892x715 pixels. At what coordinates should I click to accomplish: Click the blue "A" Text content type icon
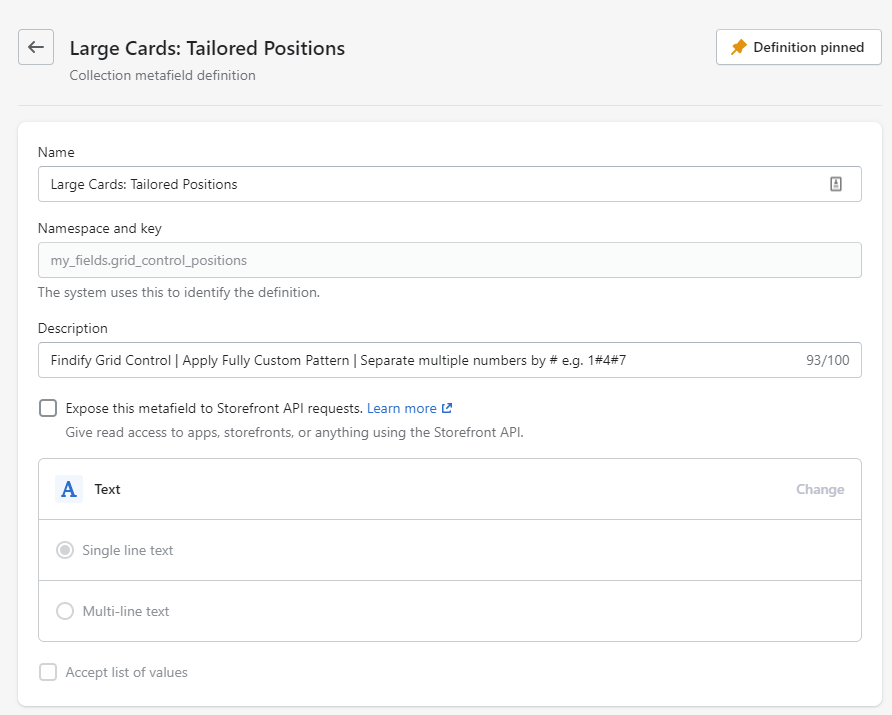click(67, 489)
